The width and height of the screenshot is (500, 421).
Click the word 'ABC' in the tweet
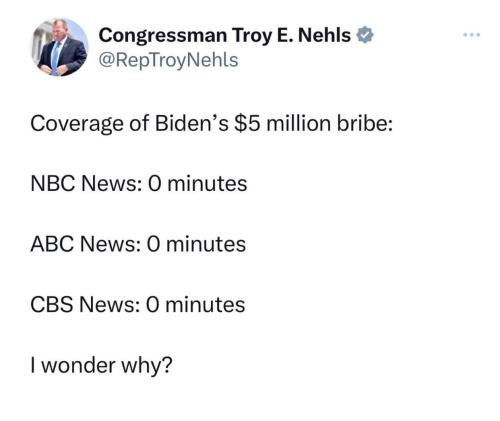tap(52, 244)
